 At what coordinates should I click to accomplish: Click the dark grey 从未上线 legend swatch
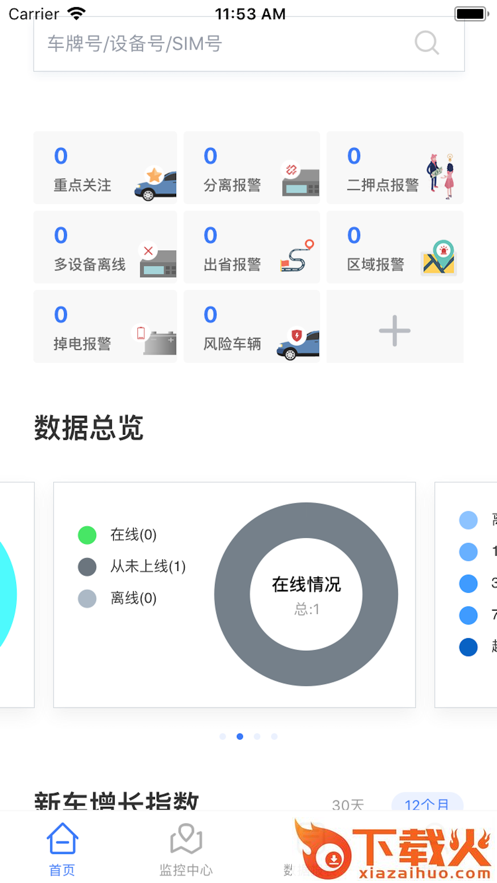tap(87, 567)
